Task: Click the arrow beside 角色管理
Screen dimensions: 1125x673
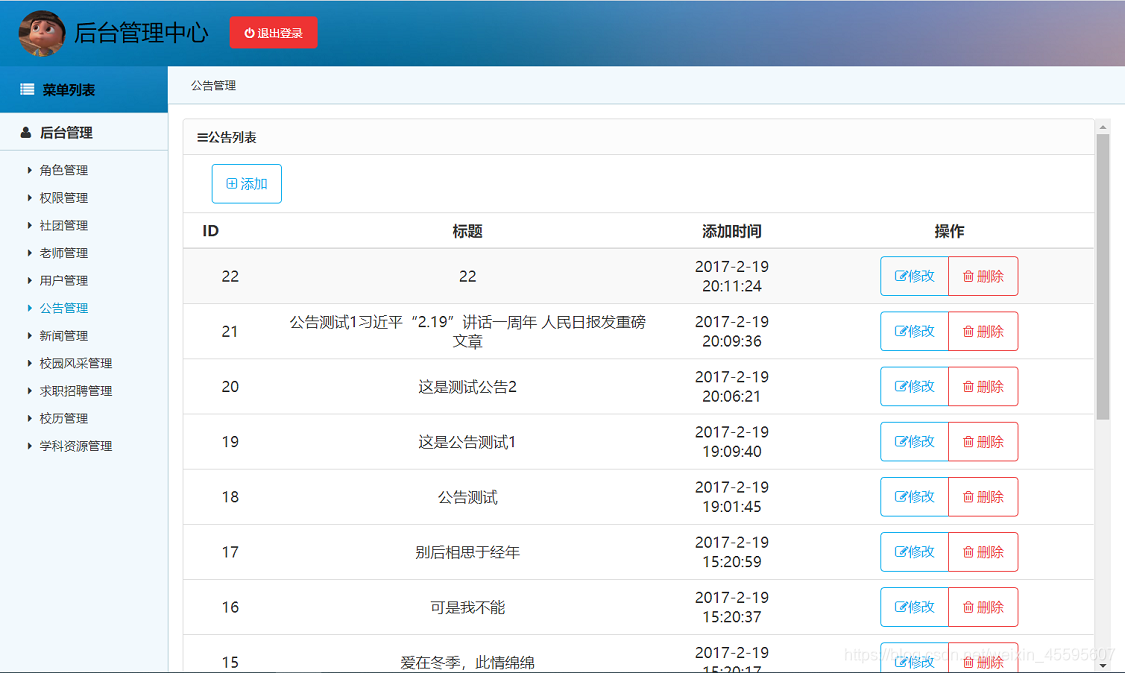Action: pyautogui.click(x=29, y=170)
